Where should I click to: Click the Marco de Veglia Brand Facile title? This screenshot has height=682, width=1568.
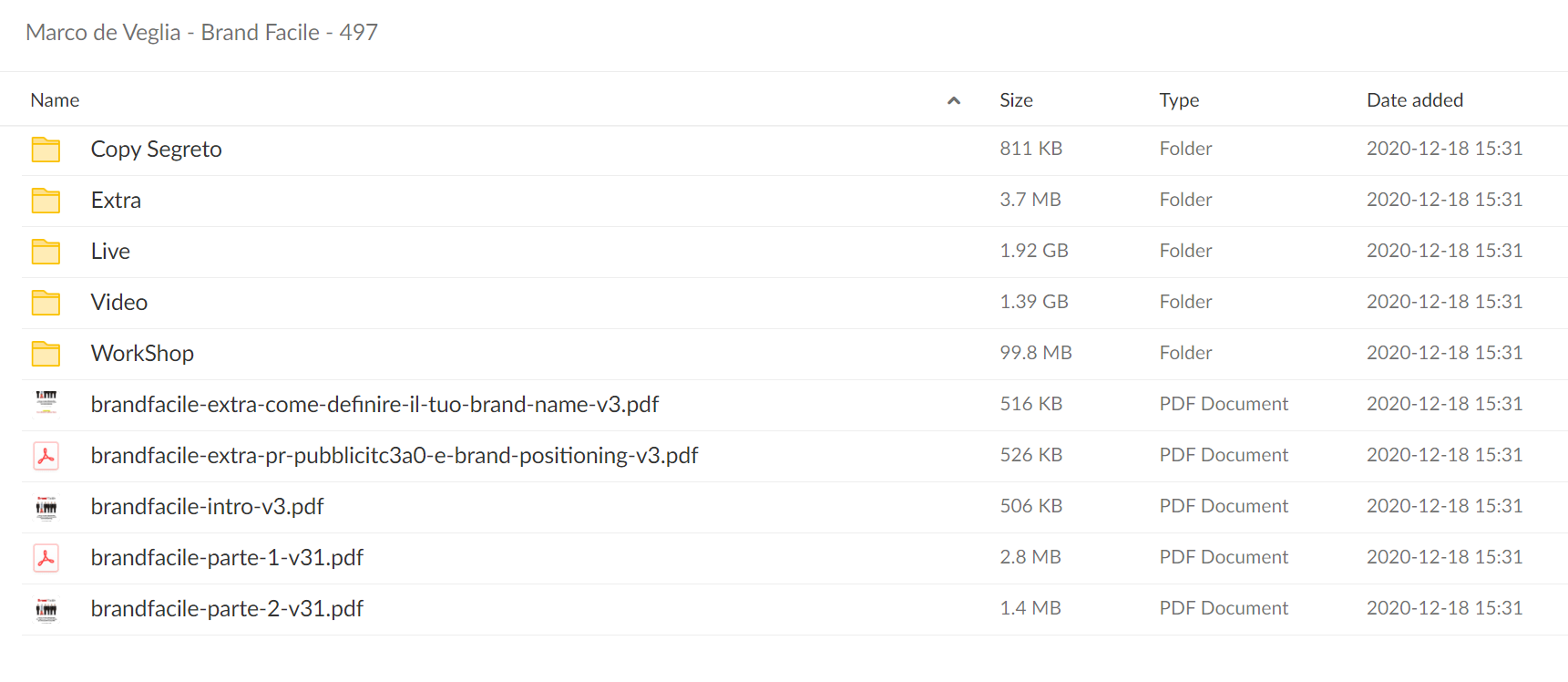pyautogui.click(x=201, y=33)
